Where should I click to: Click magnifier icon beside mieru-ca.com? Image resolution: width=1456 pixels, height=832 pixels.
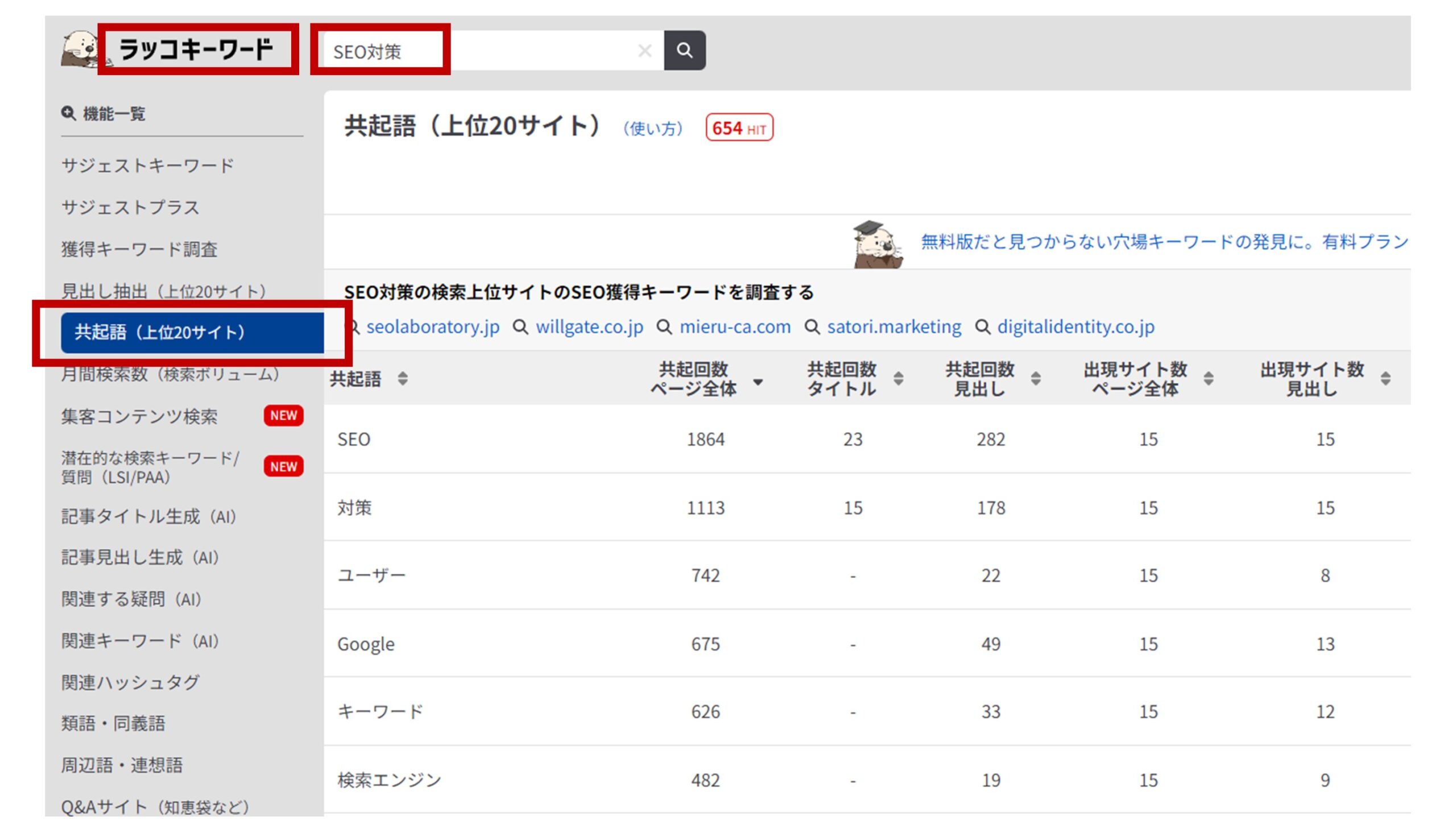pos(664,328)
